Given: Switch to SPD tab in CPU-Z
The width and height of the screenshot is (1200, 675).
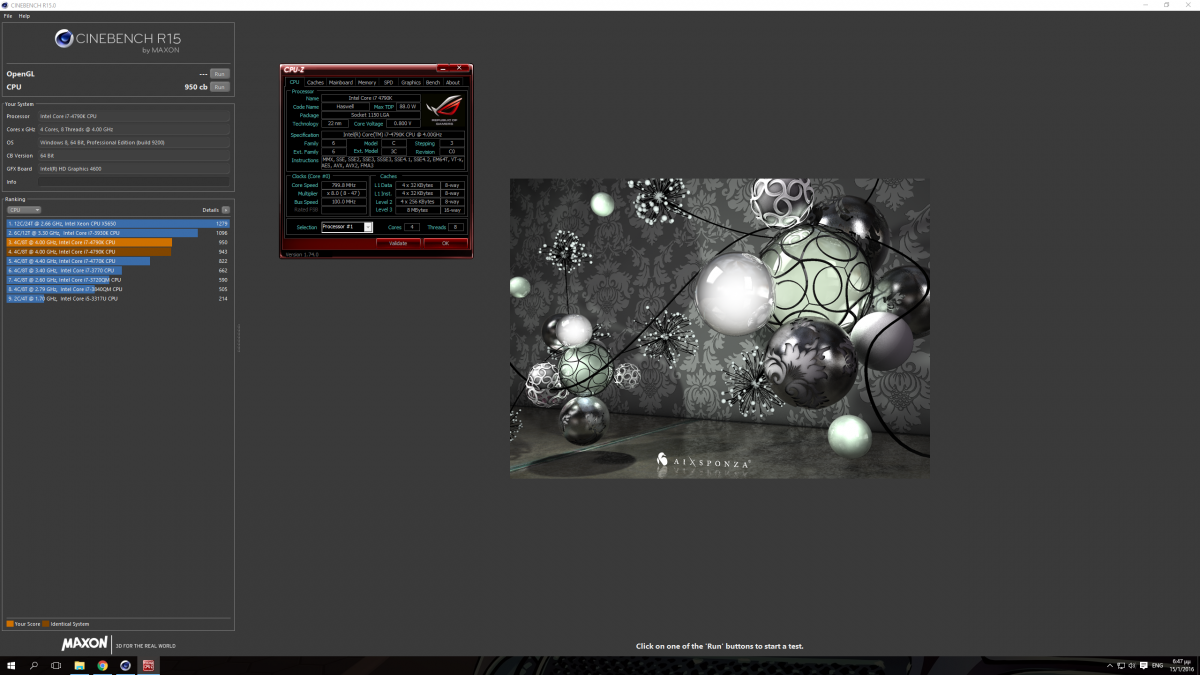Looking at the screenshot, I should coord(388,82).
